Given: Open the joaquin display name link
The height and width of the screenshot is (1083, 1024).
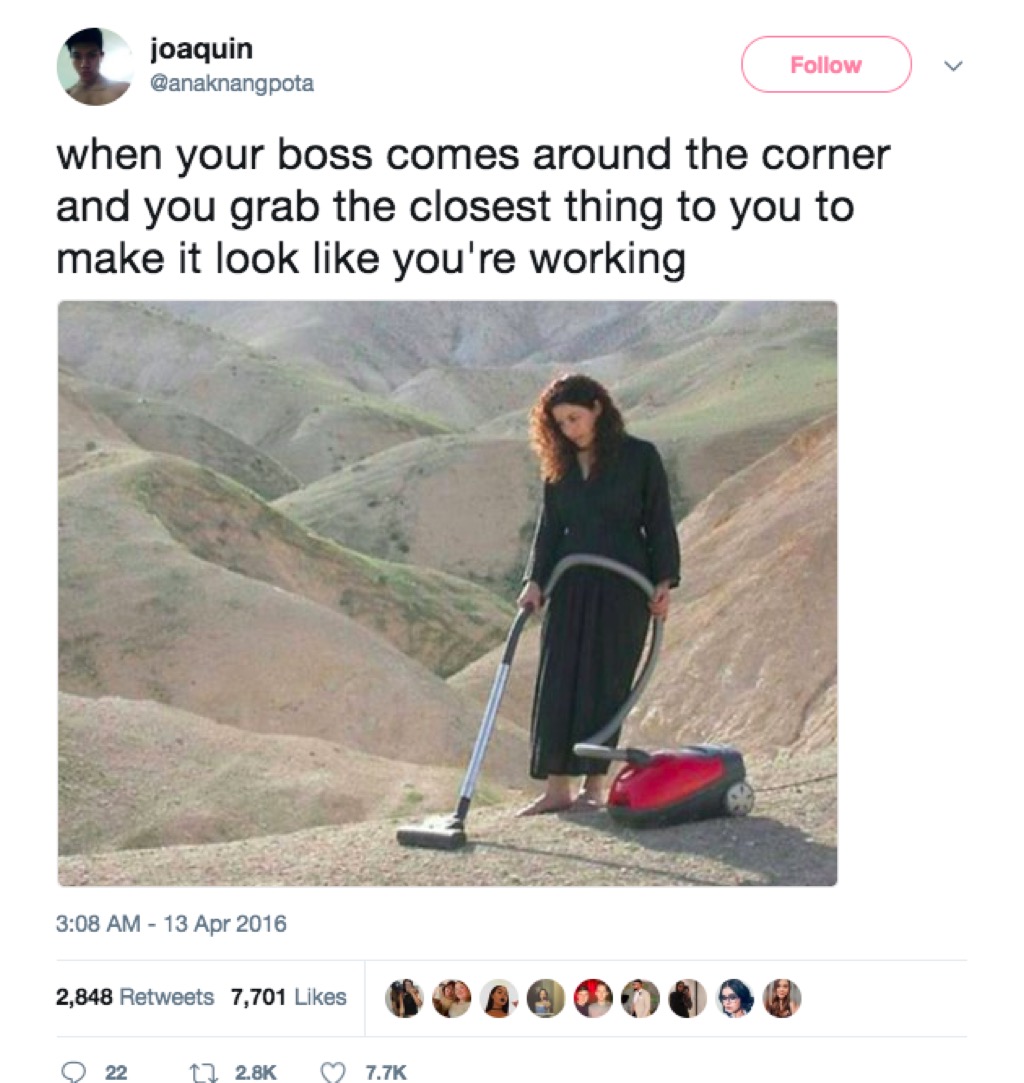Looking at the screenshot, I should click(202, 48).
